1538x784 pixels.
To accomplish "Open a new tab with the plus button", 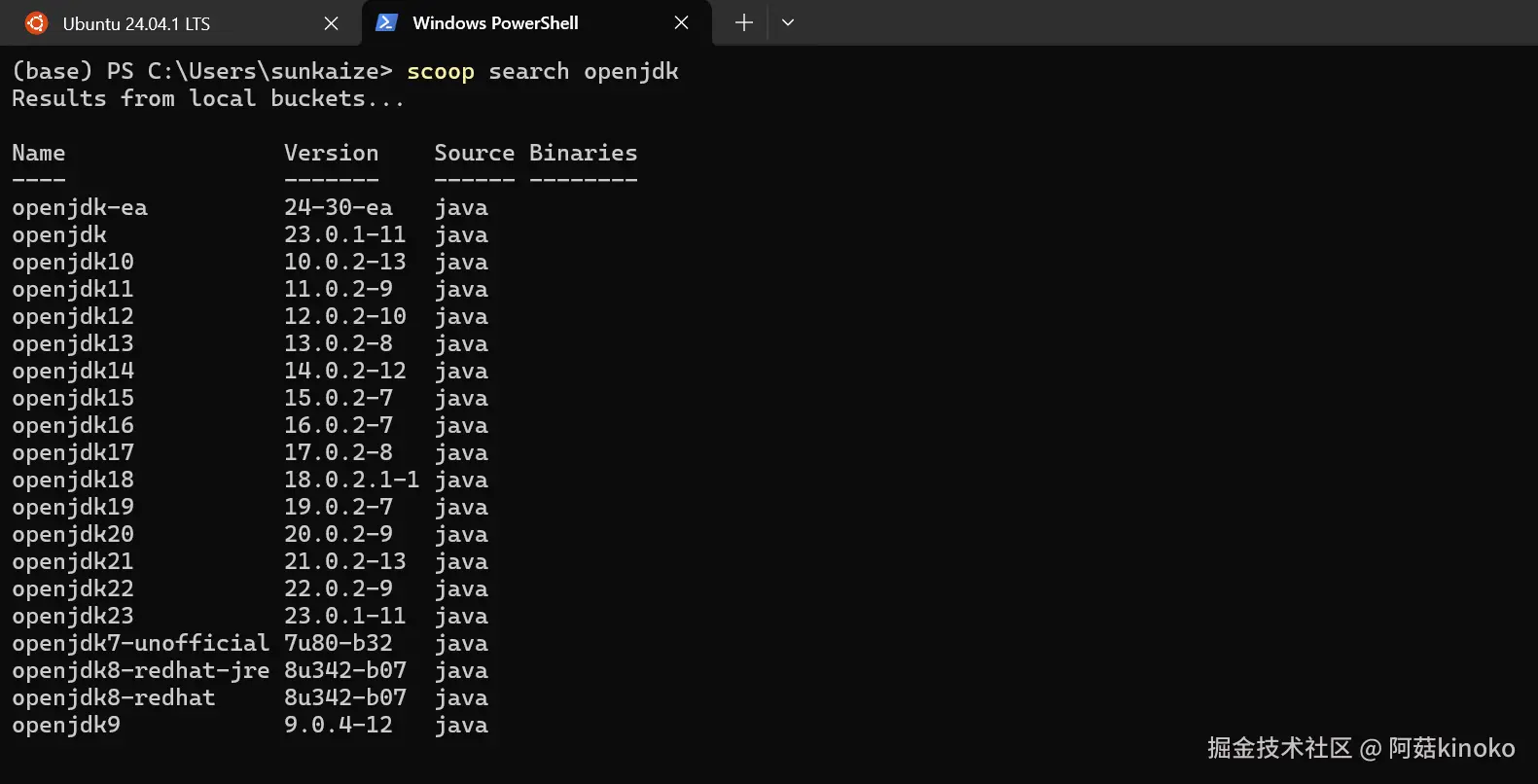I will click(x=744, y=22).
